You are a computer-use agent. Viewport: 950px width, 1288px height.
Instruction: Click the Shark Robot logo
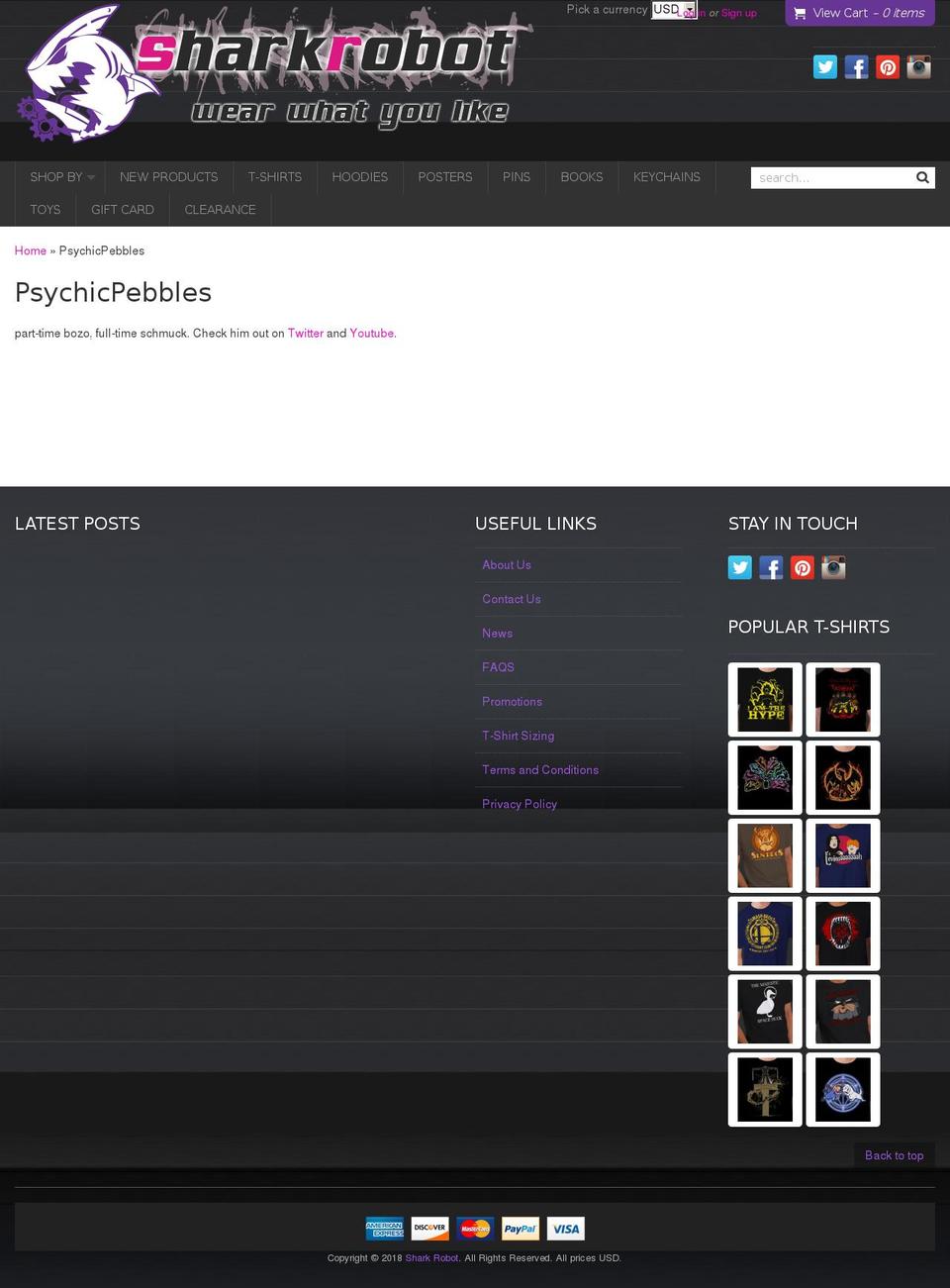point(275,72)
